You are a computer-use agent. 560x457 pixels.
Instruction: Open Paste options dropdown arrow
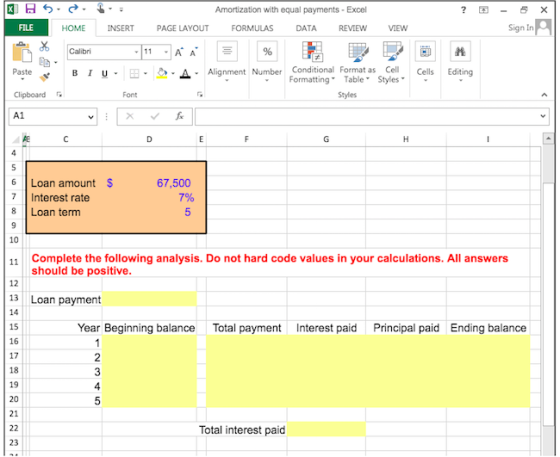click(22, 79)
